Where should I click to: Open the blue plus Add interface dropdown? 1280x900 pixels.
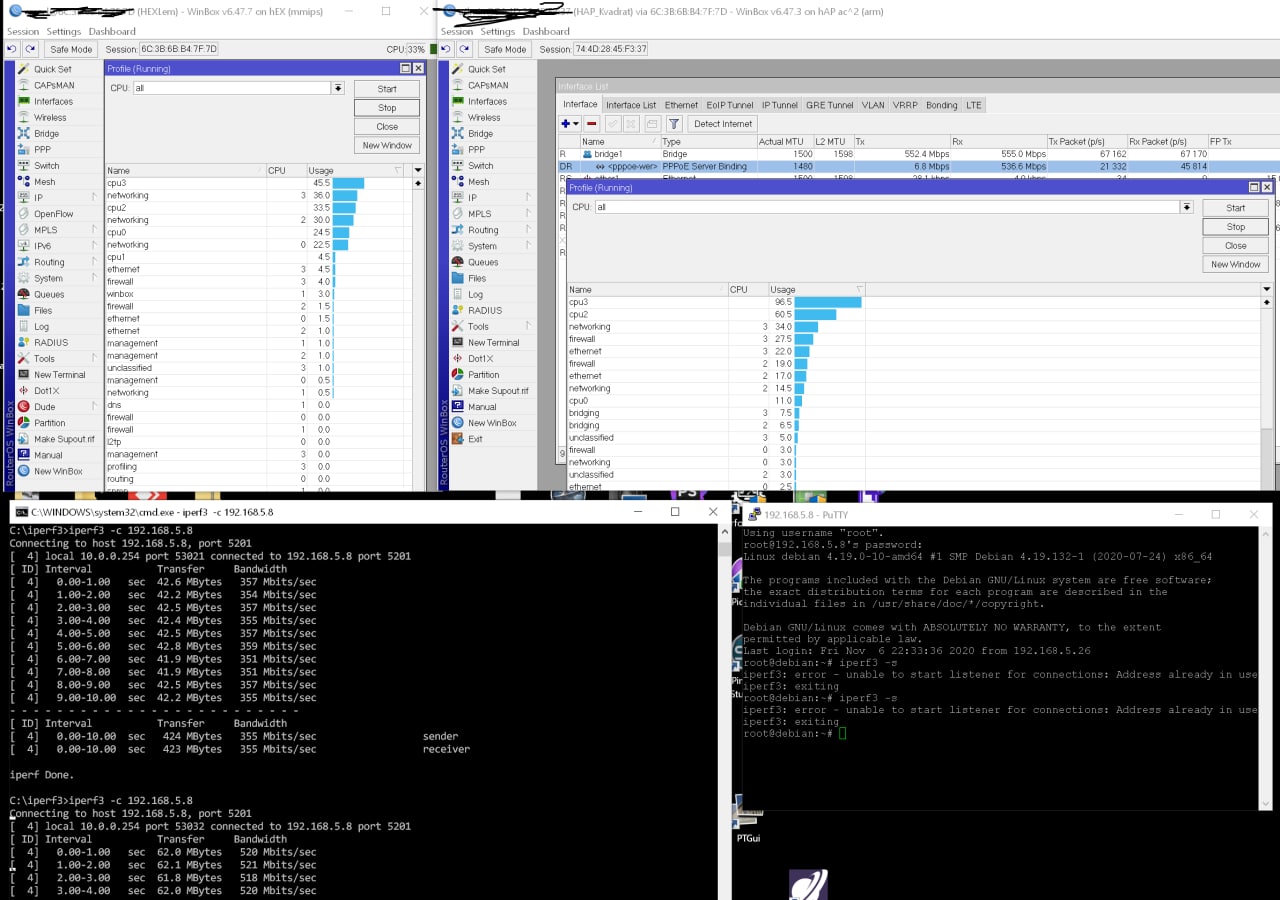click(570, 124)
